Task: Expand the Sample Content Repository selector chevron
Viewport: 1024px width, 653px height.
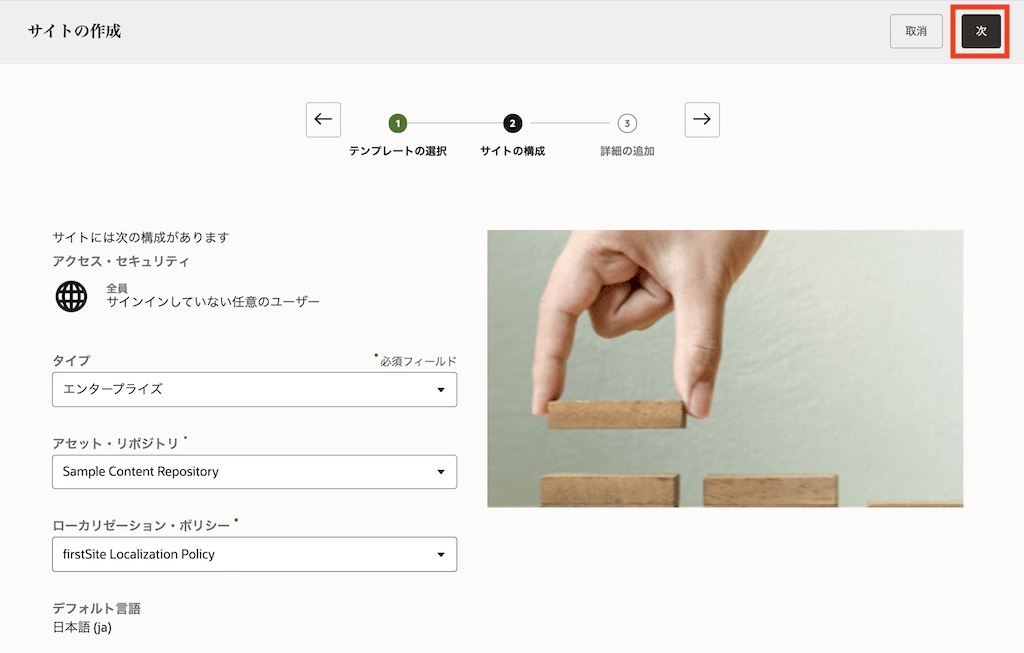Action: coord(440,471)
